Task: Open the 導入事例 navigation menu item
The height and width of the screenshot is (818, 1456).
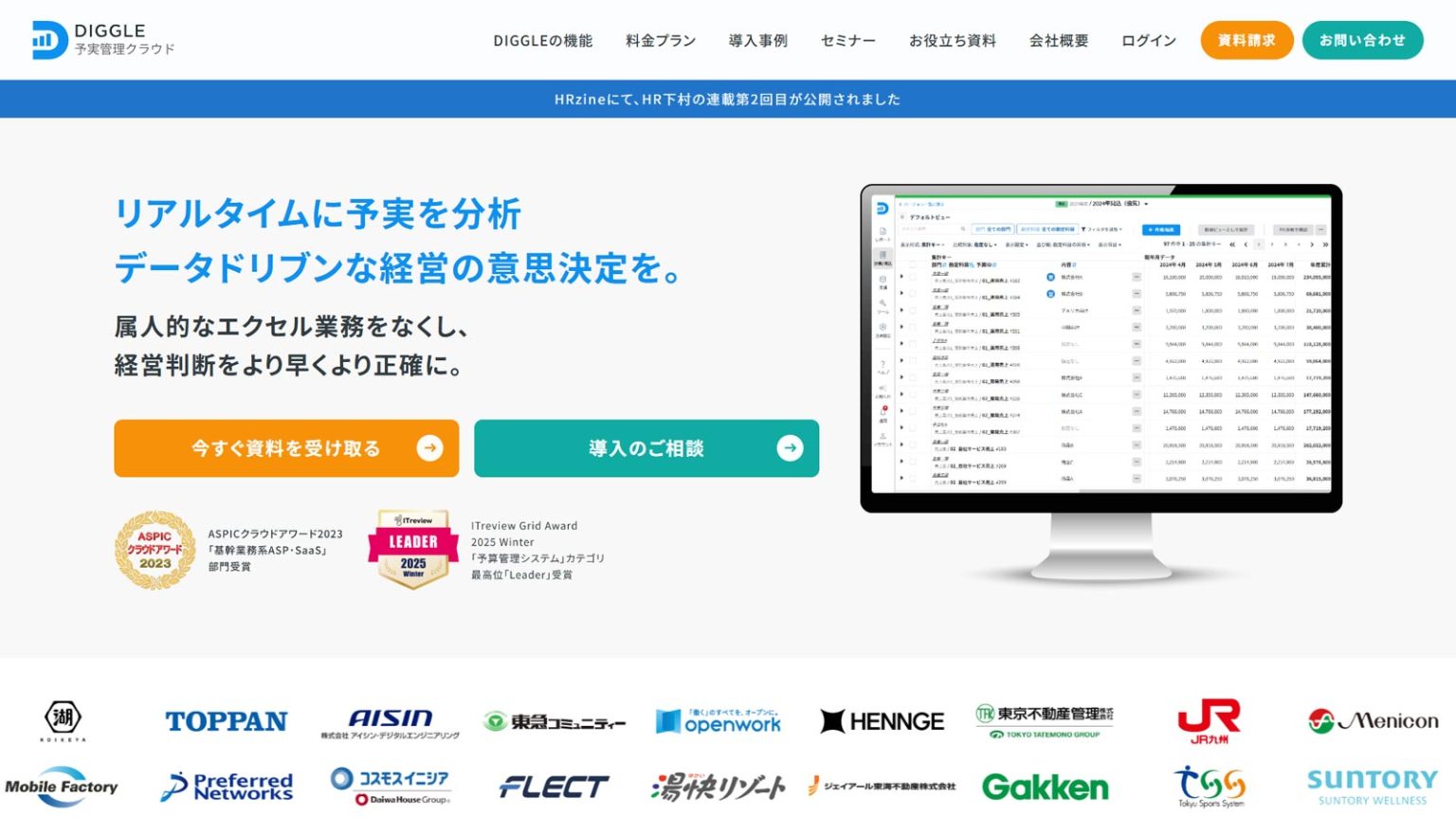Action: 757,41
